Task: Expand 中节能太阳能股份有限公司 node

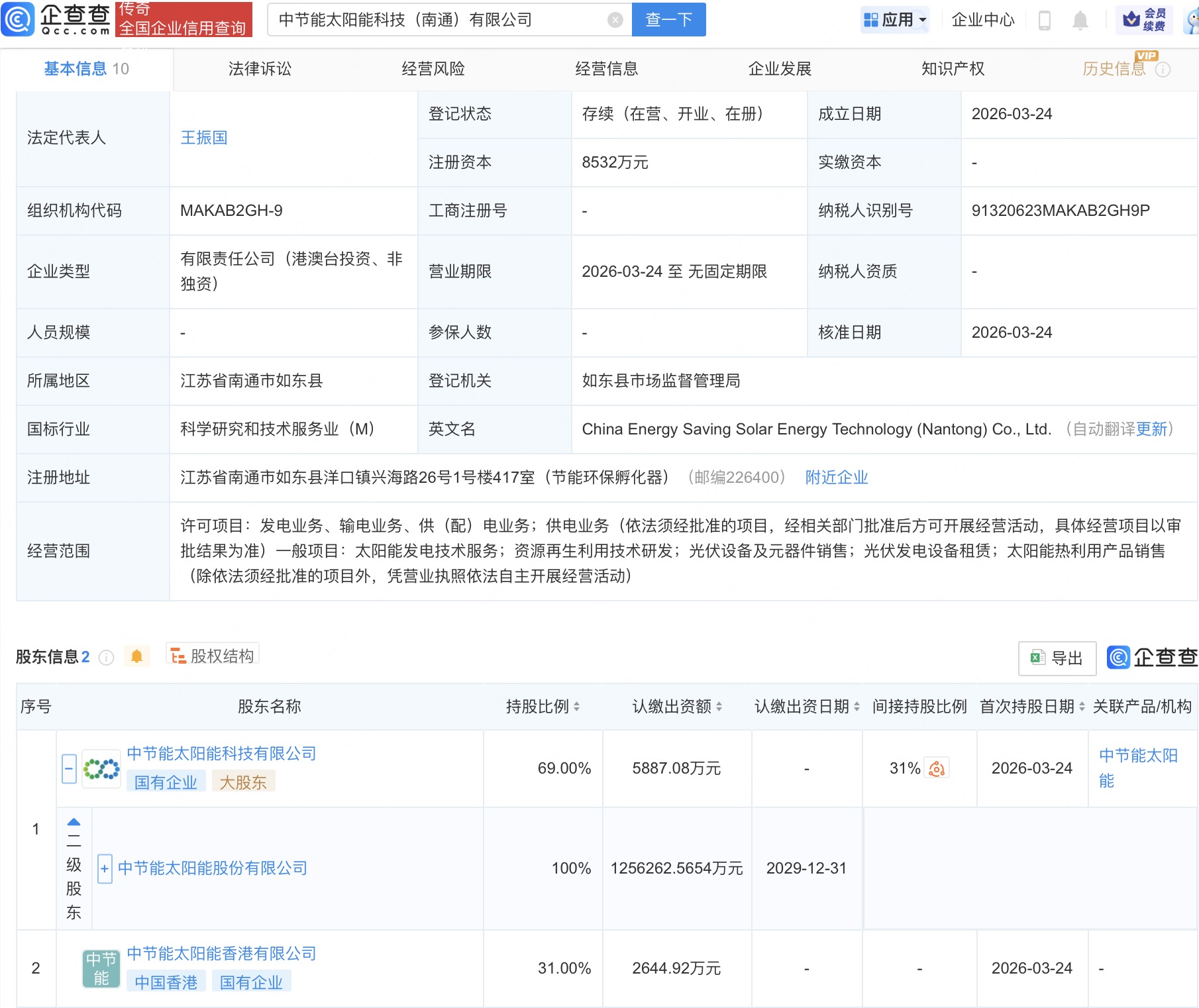Action: [104, 868]
